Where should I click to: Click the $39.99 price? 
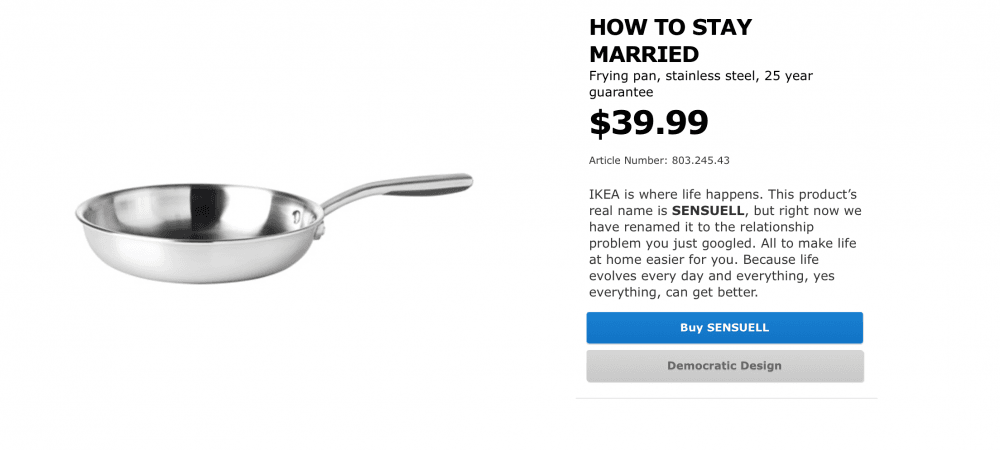coord(648,122)
